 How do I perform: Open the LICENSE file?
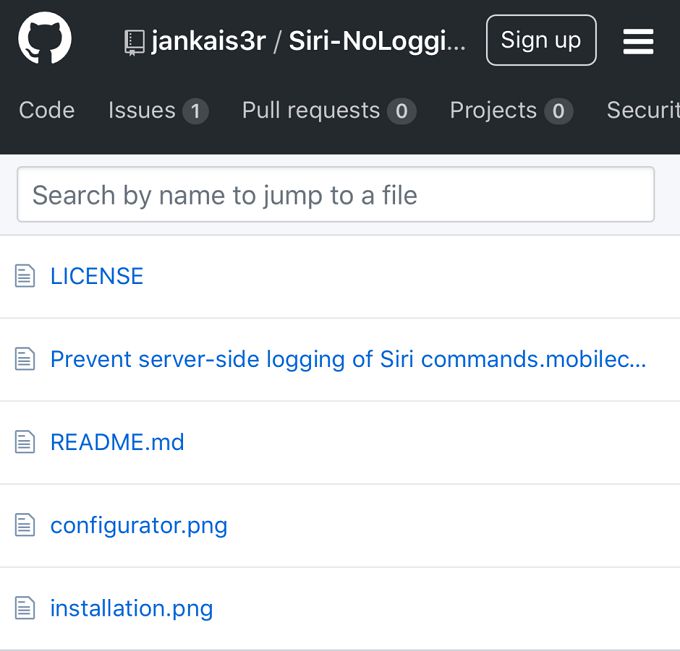click(x=97, y=276)
